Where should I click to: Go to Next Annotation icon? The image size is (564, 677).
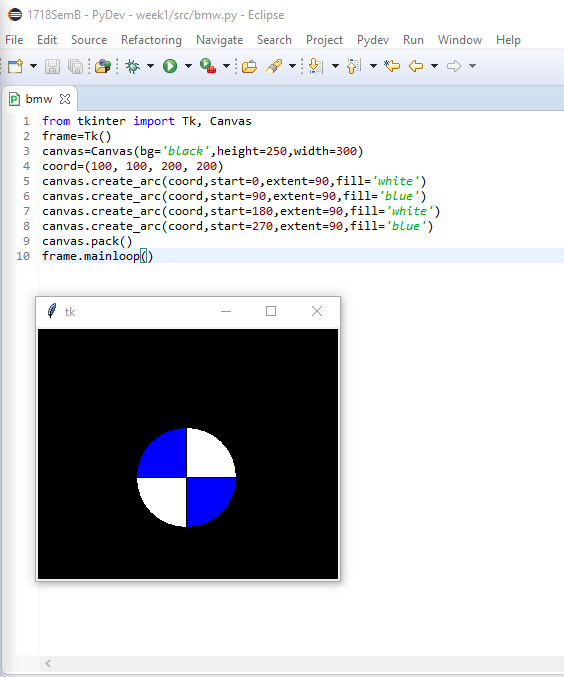(316, 66)
